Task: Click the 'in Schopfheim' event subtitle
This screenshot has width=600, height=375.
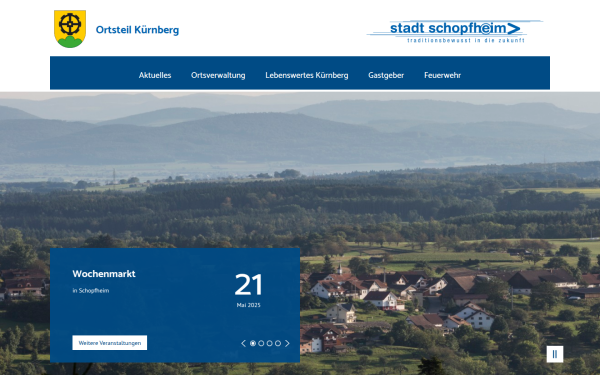Action: [91, 291]
